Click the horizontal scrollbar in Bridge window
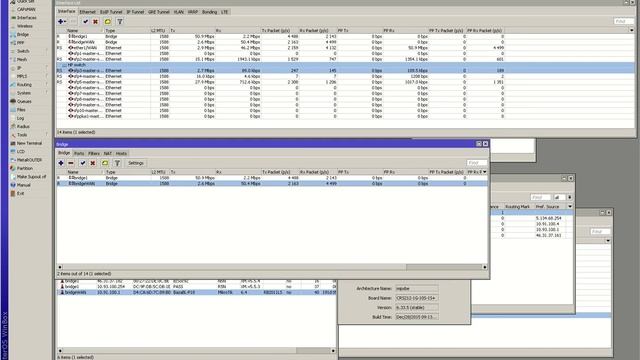 point(272,267)
